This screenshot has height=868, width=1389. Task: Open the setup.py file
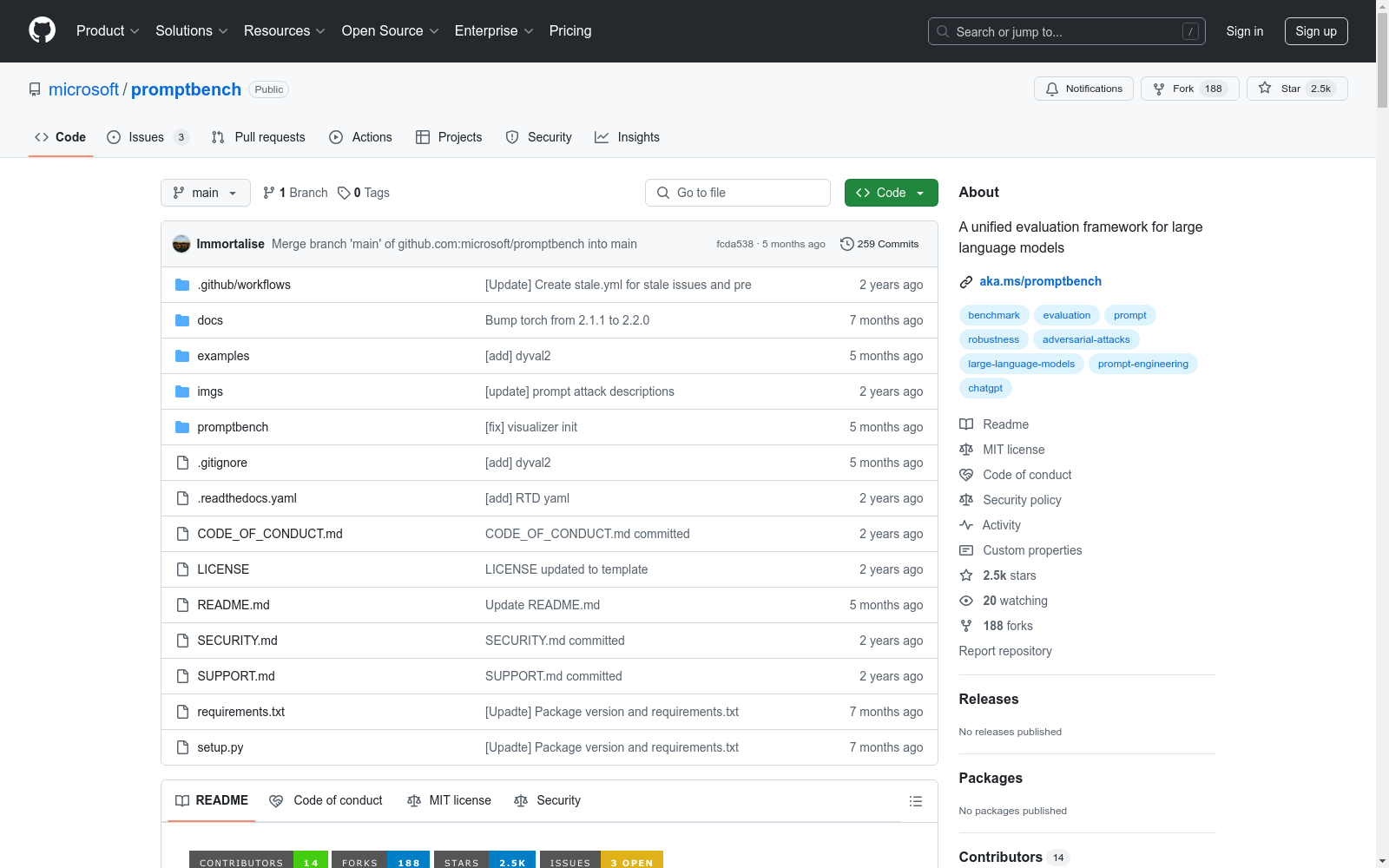pyautogui.click(x=220, y=747)
